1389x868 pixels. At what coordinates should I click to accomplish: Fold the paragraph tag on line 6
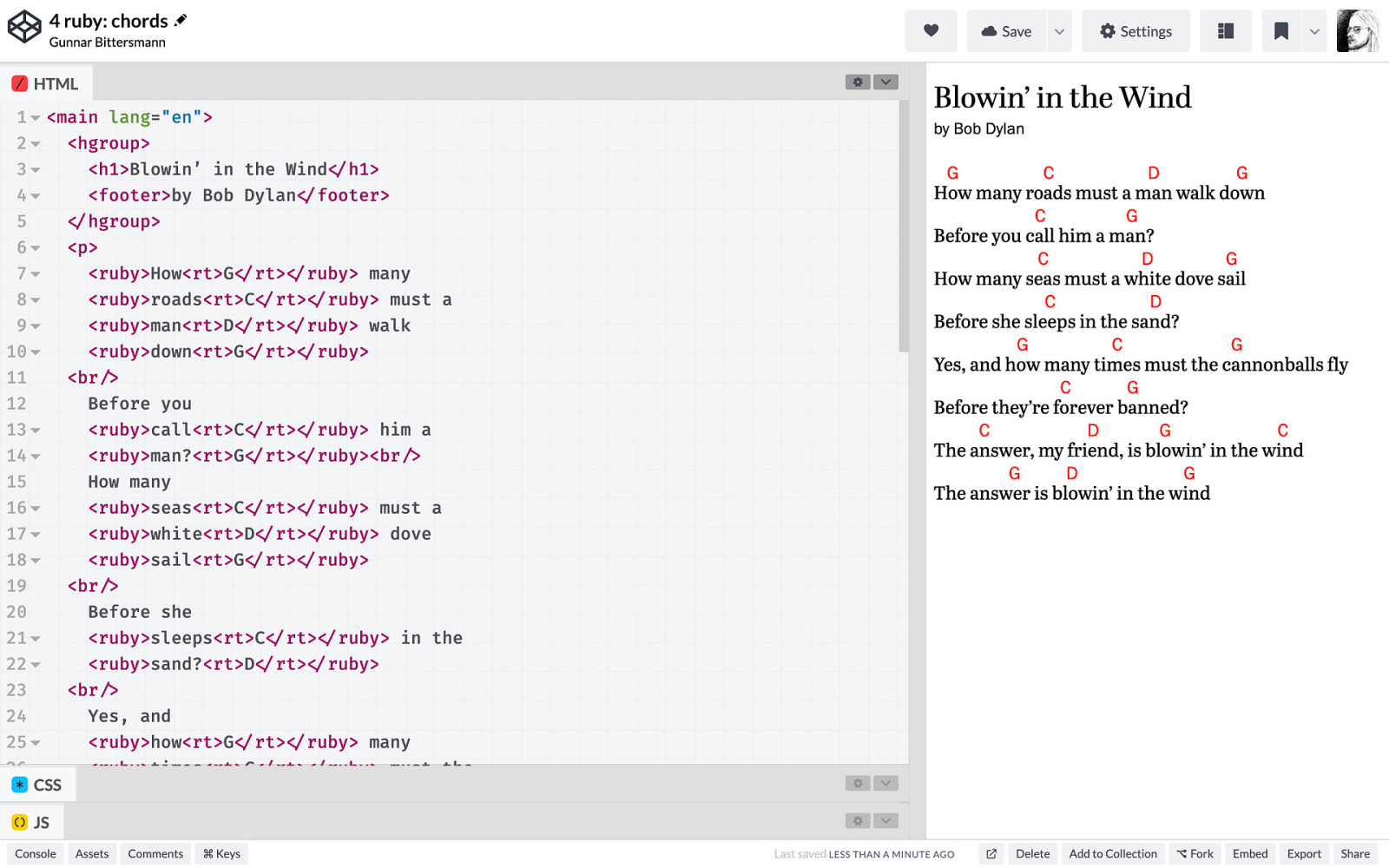coord(36,248)
